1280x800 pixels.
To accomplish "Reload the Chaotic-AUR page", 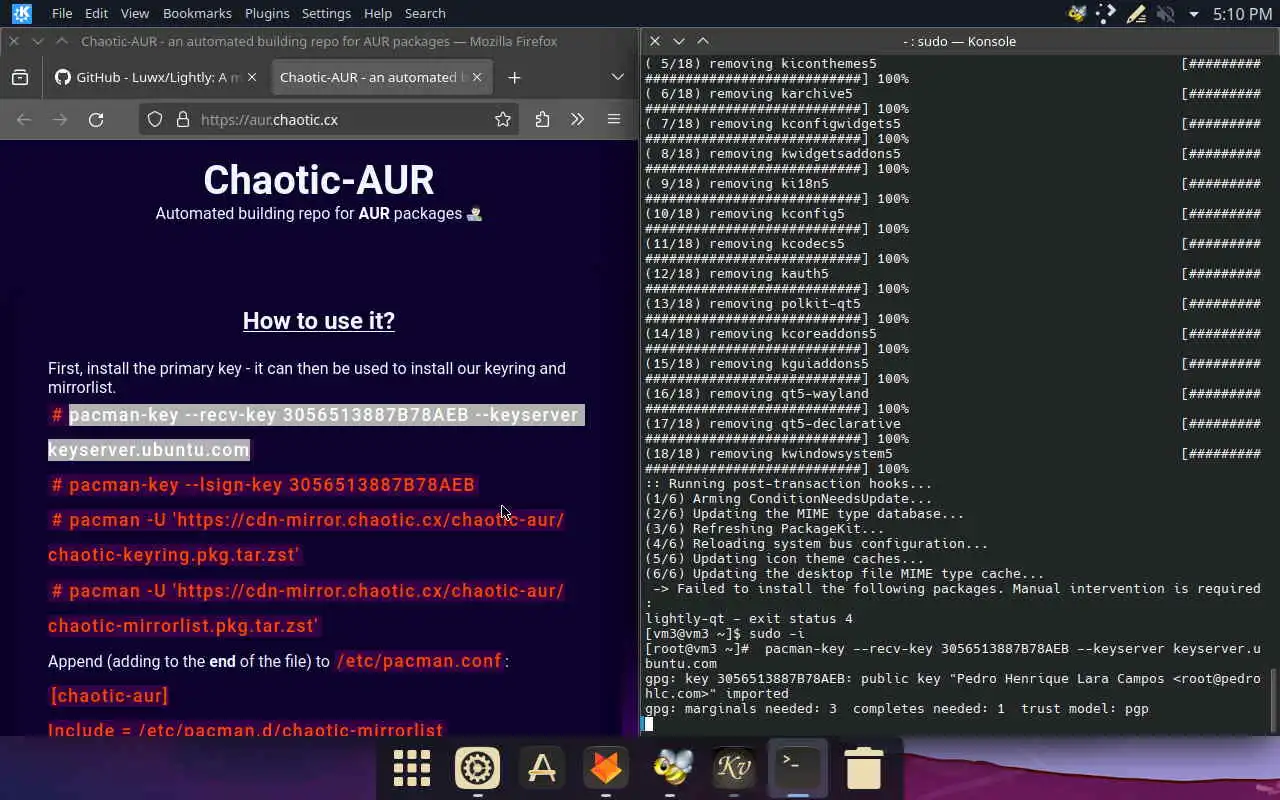I will 96,119.
